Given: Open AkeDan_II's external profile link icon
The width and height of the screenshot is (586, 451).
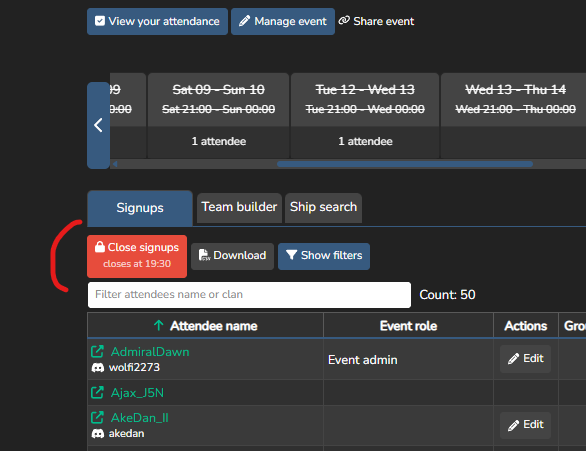Looking at the screenshot, I should (98, 417).
